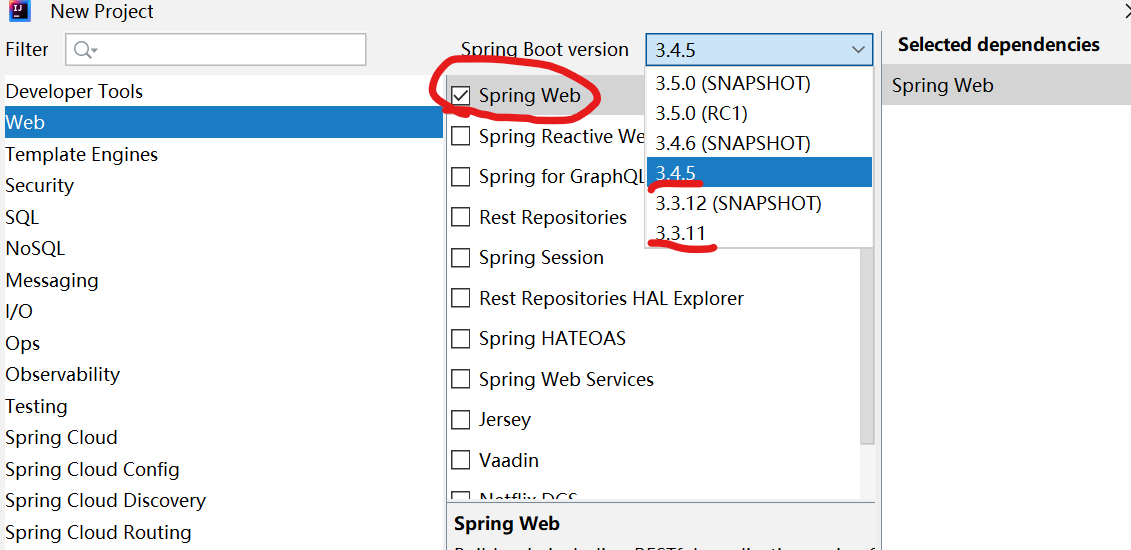The image size is (1131, 550).
Task: Click the IntelliJ IDEA logo icon
Action: (17, 10)
